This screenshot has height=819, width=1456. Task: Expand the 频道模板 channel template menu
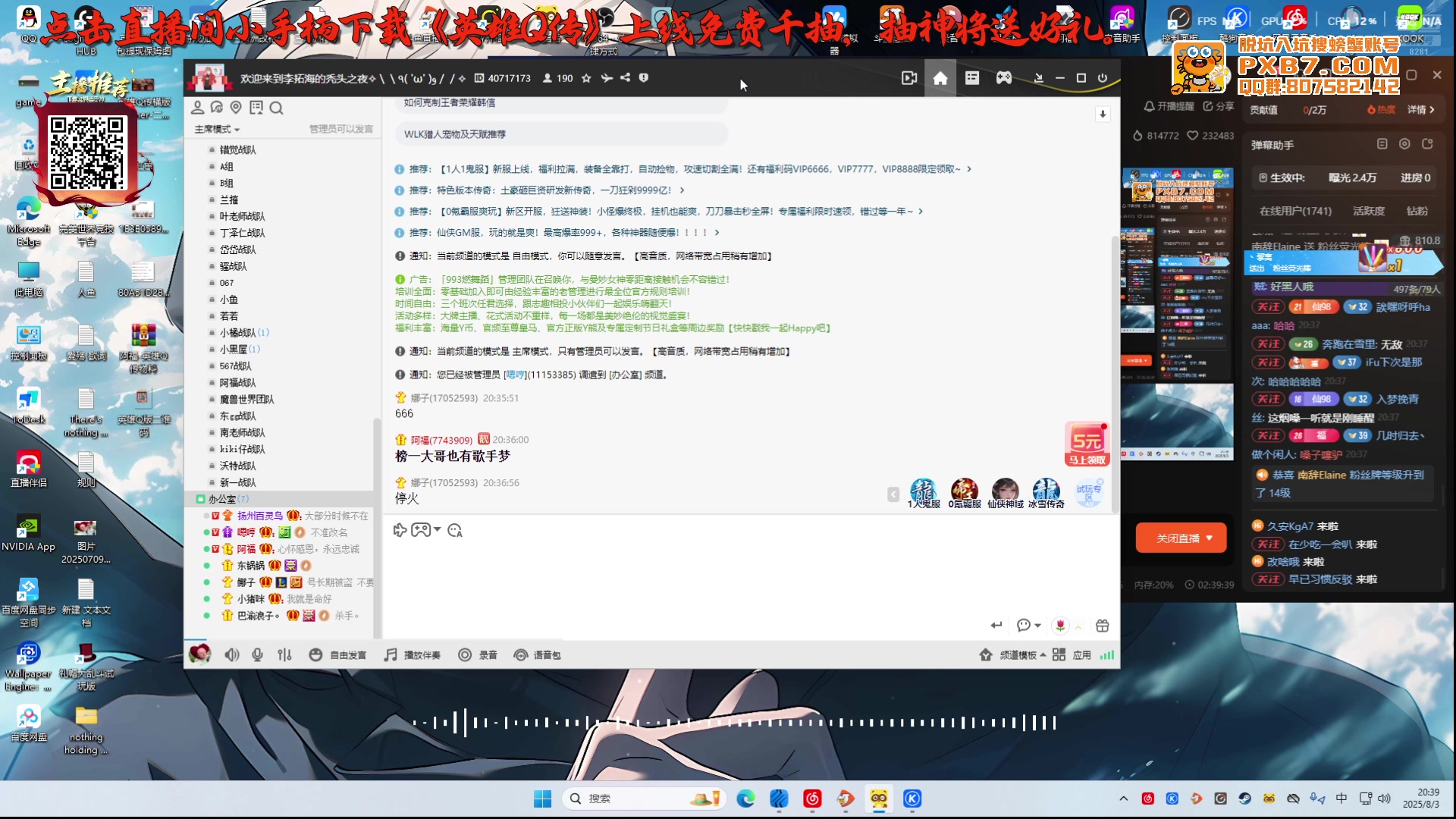1012,655
